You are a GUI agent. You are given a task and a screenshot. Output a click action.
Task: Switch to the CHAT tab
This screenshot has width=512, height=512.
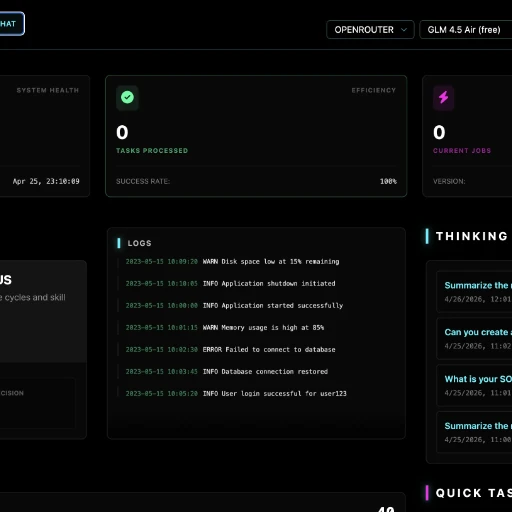tap(10, 24)
